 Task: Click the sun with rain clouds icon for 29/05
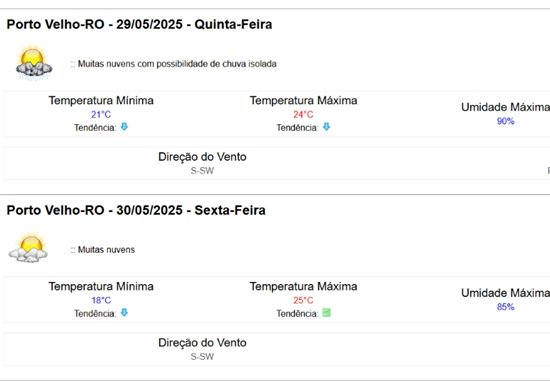pyautogui.click(x=34, y=62)
